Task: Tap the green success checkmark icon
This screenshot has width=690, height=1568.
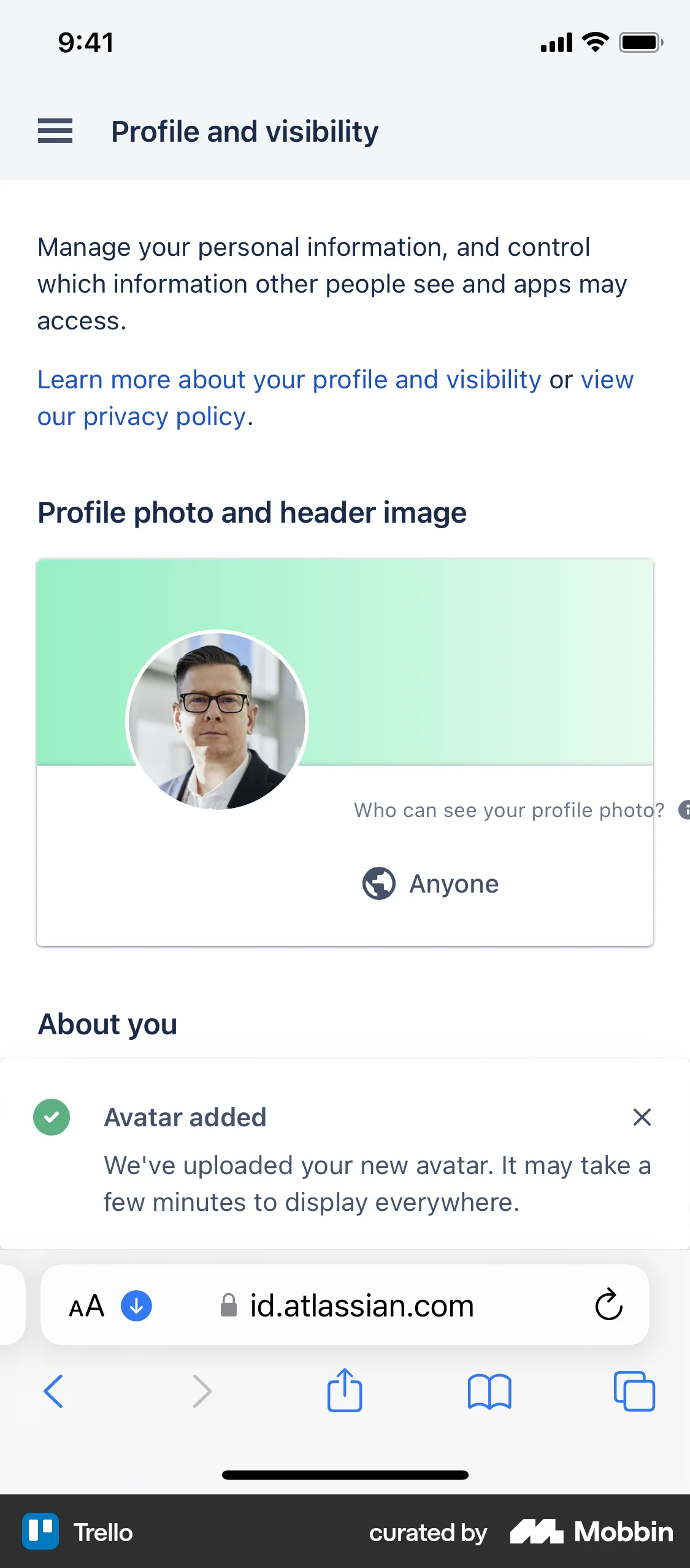Action: point(52,1117)
